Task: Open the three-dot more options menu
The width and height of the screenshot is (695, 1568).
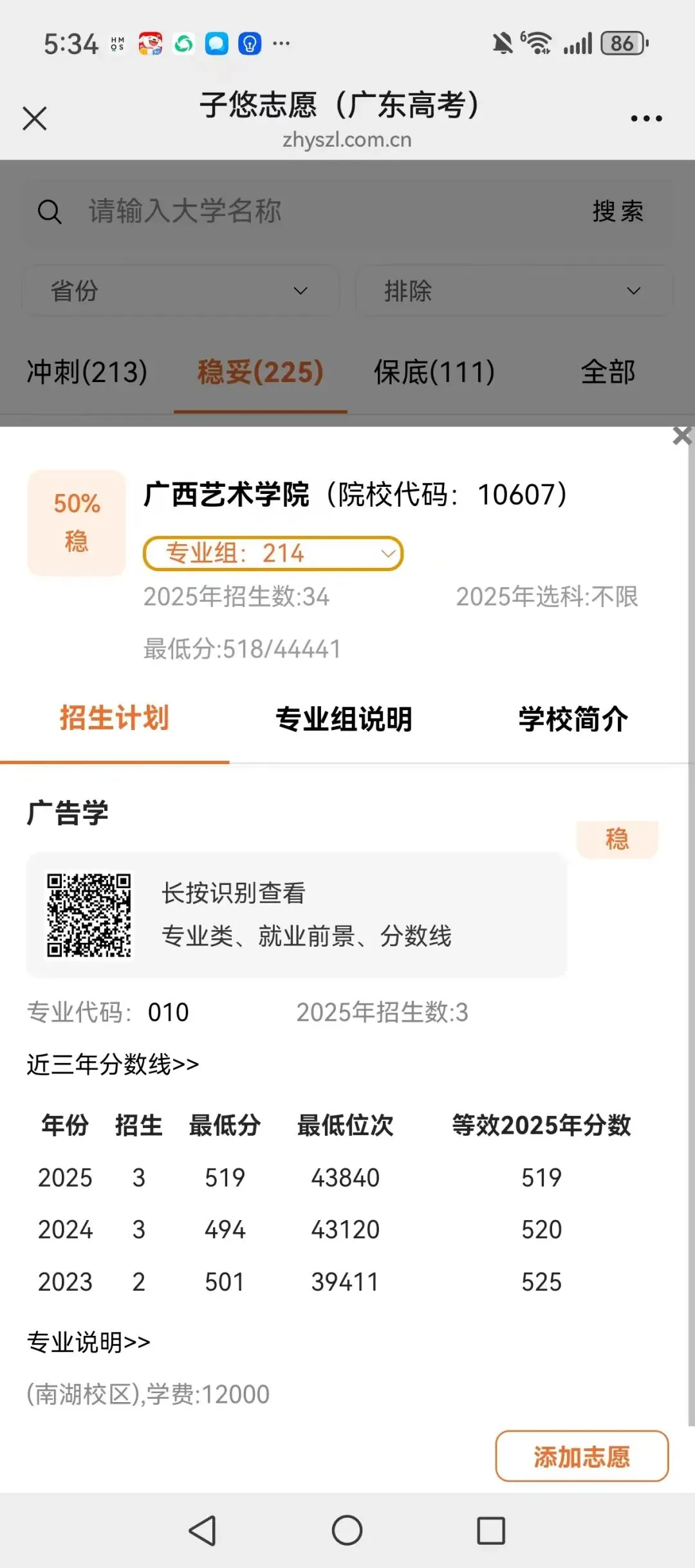Action: (x=646, y=118)
